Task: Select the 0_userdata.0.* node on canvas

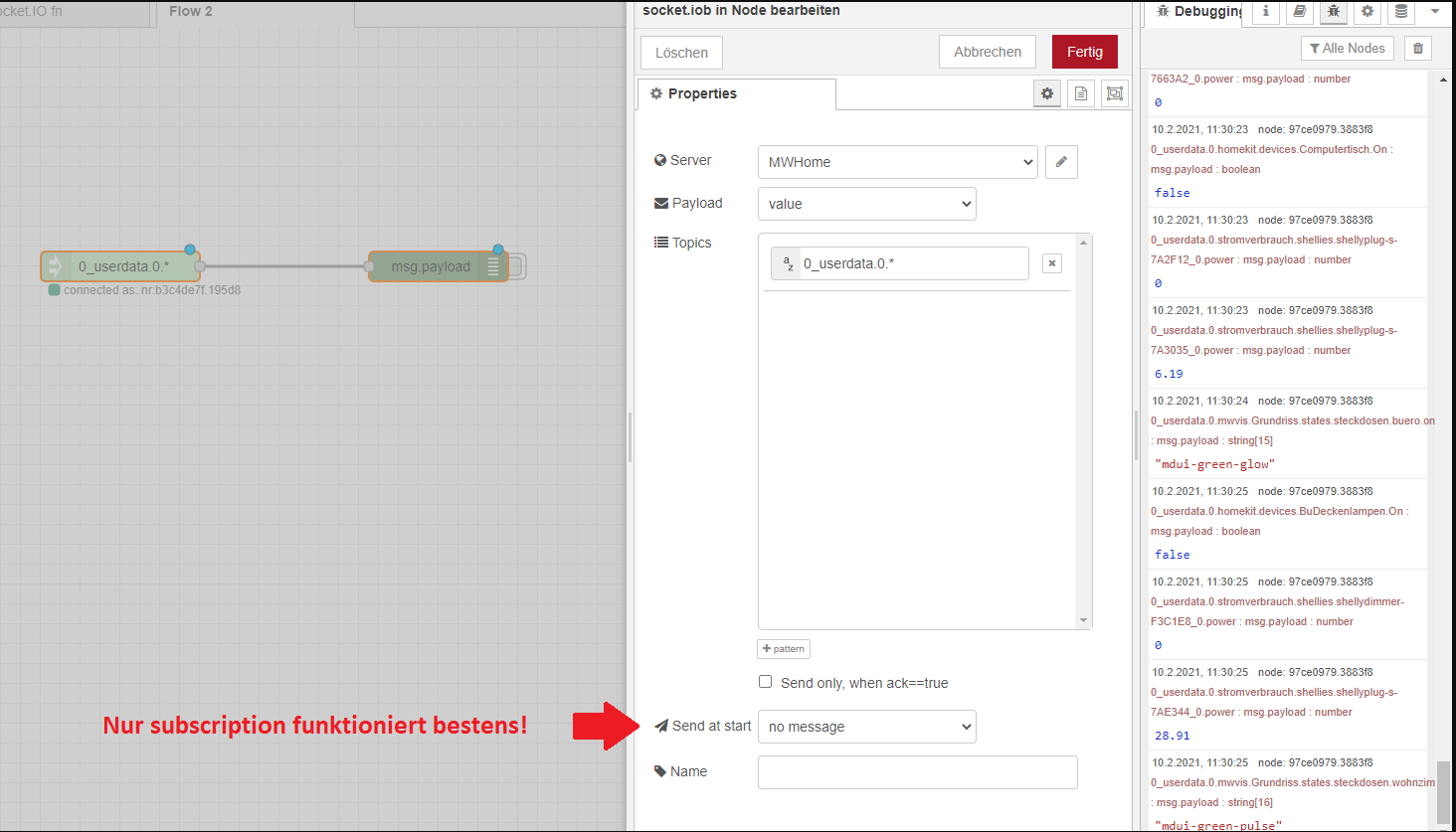Action: click(x=120, y=266)
